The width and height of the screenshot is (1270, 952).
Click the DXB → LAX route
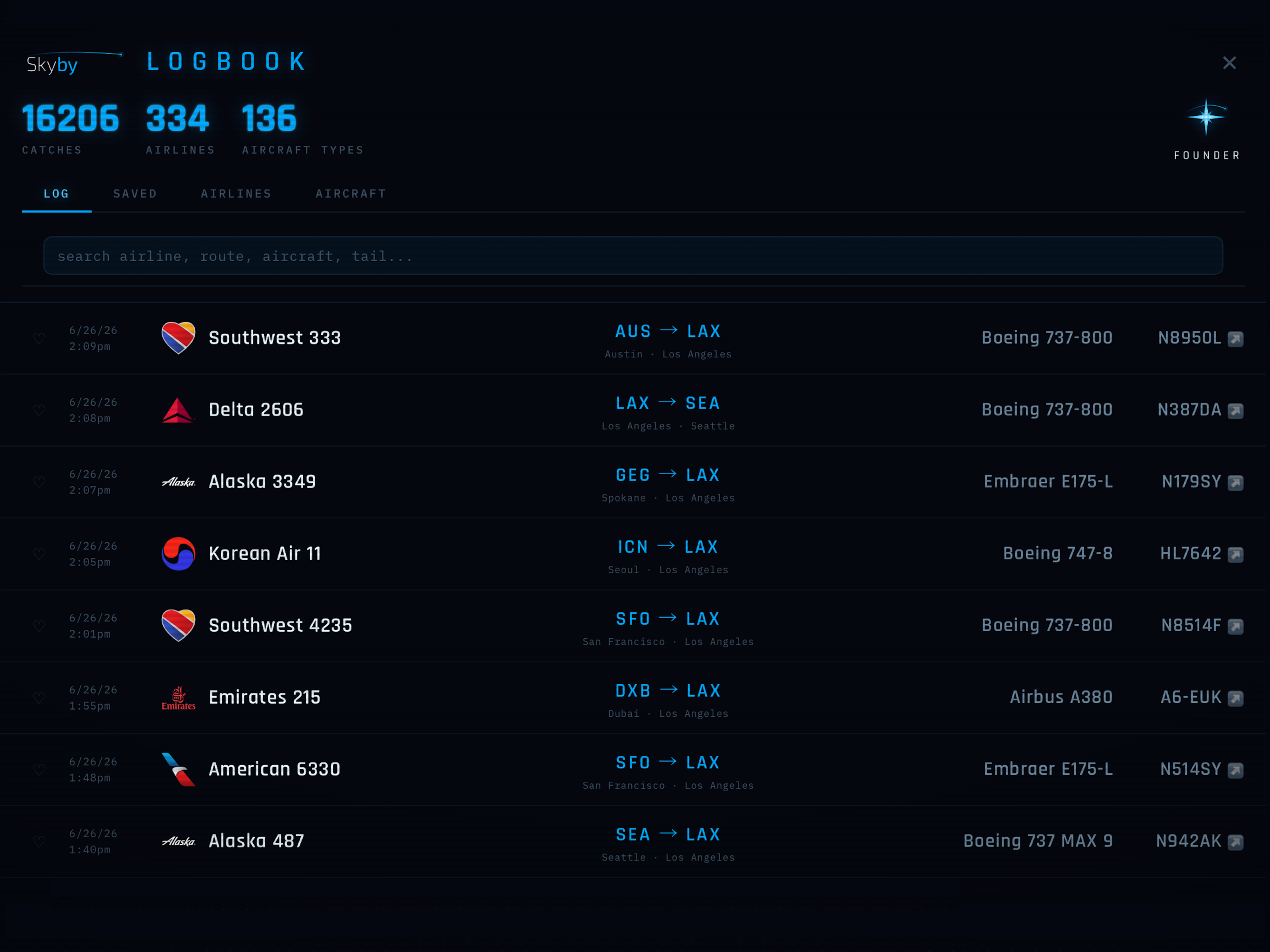[x=668, y=691]
